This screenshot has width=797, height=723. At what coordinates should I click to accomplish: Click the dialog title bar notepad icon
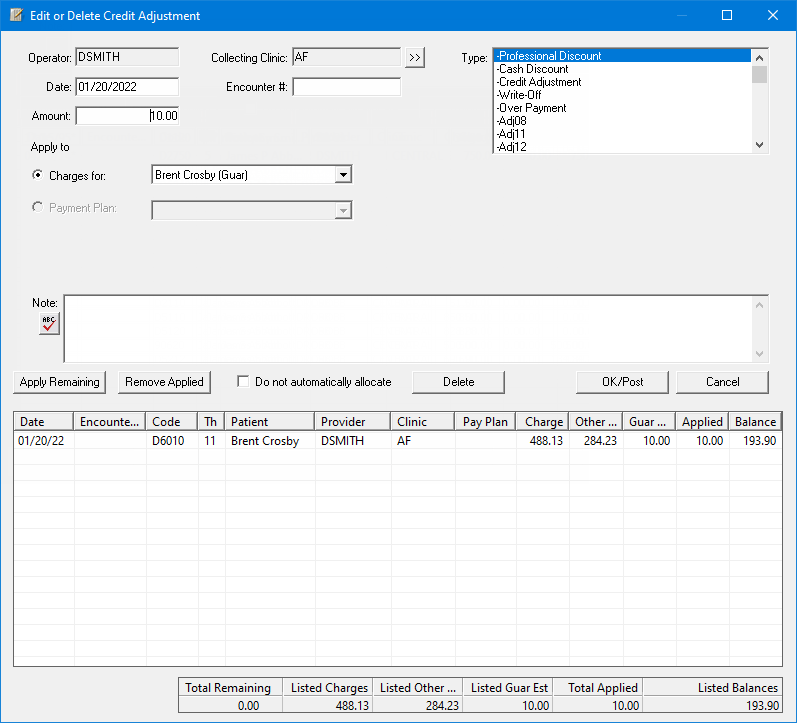pyautogui.click(x=16, y=16)
